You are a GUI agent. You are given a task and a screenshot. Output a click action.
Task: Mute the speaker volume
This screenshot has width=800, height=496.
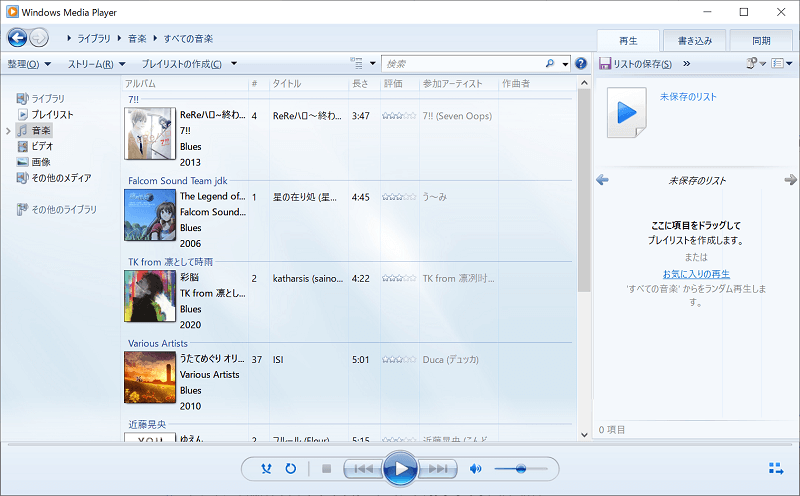pos(475,468)
